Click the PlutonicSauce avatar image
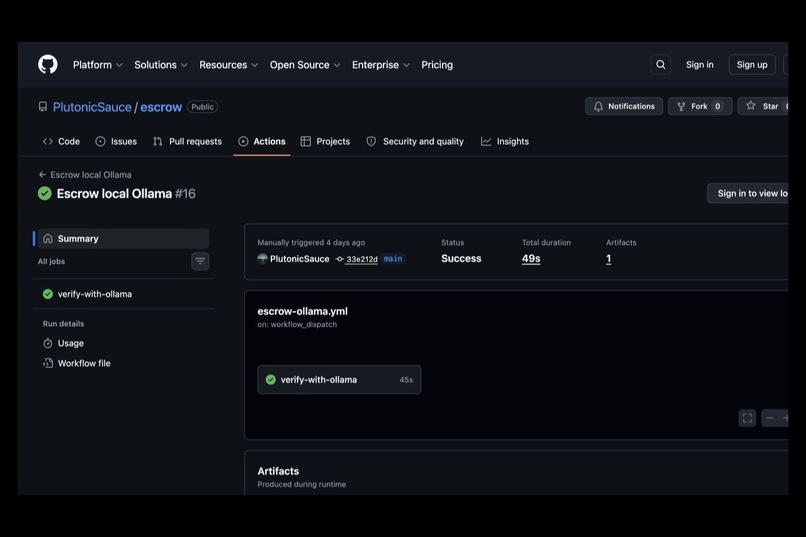806x537 pixels. pyautogui.click(x=262, y=258)
